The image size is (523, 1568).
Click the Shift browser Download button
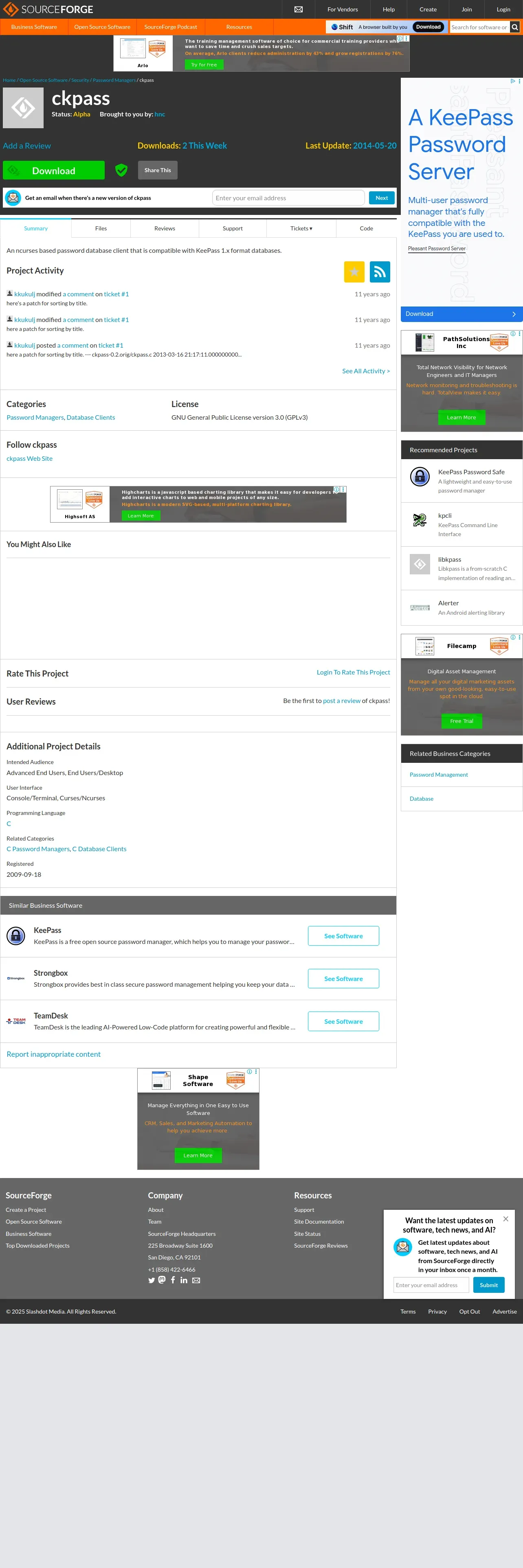(429, 27)
